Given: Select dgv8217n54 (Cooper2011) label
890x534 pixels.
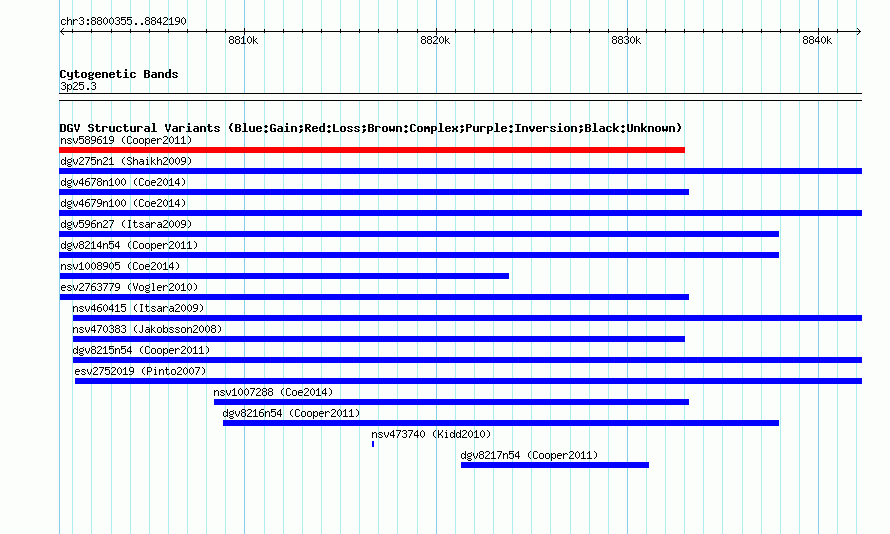Looking at the screenshot, I should pos(529,455).
